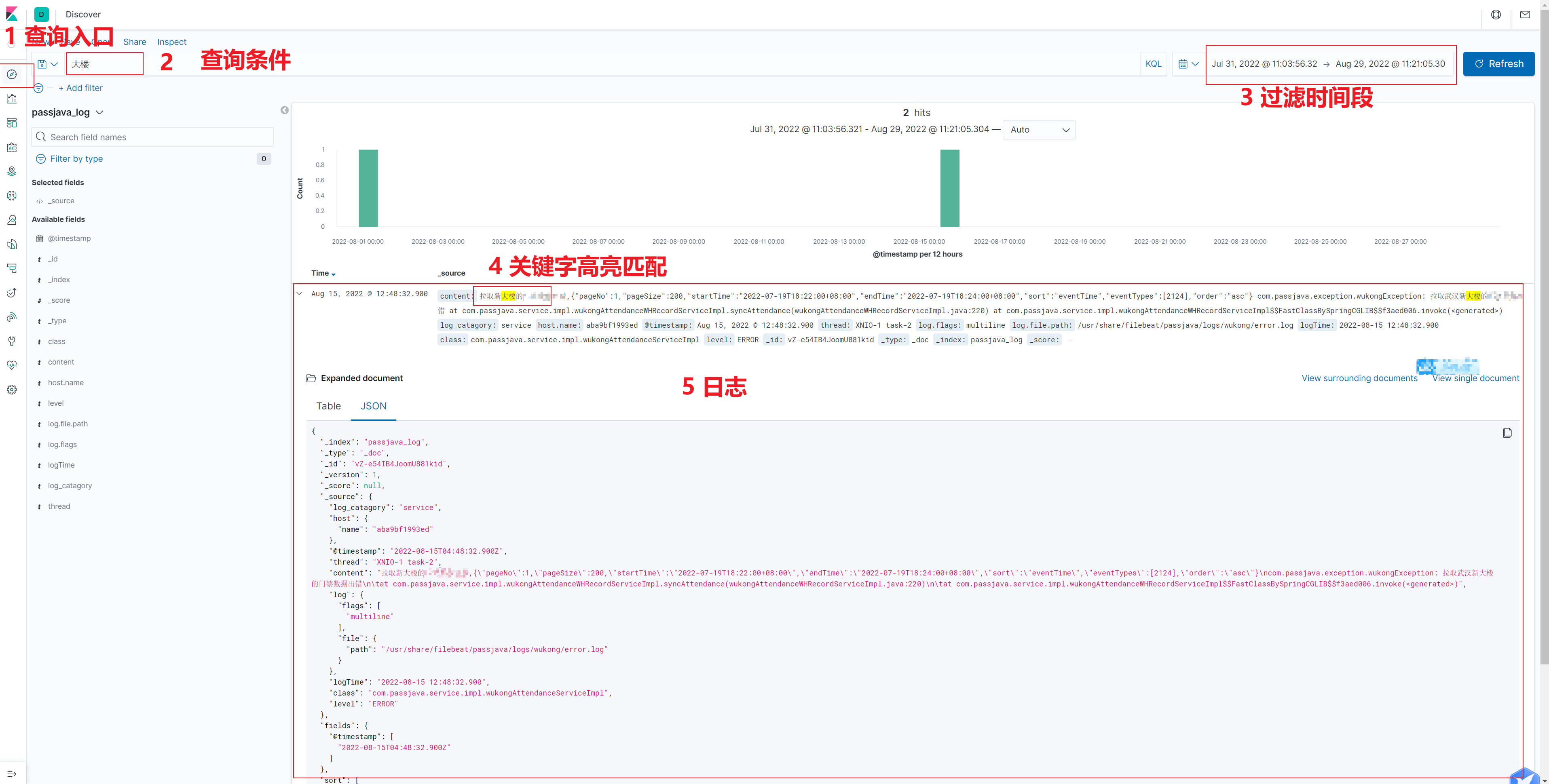Open Management via the sidebar gear icon
Viewport: 1549px width, 784px height.
tap(12, 390)
